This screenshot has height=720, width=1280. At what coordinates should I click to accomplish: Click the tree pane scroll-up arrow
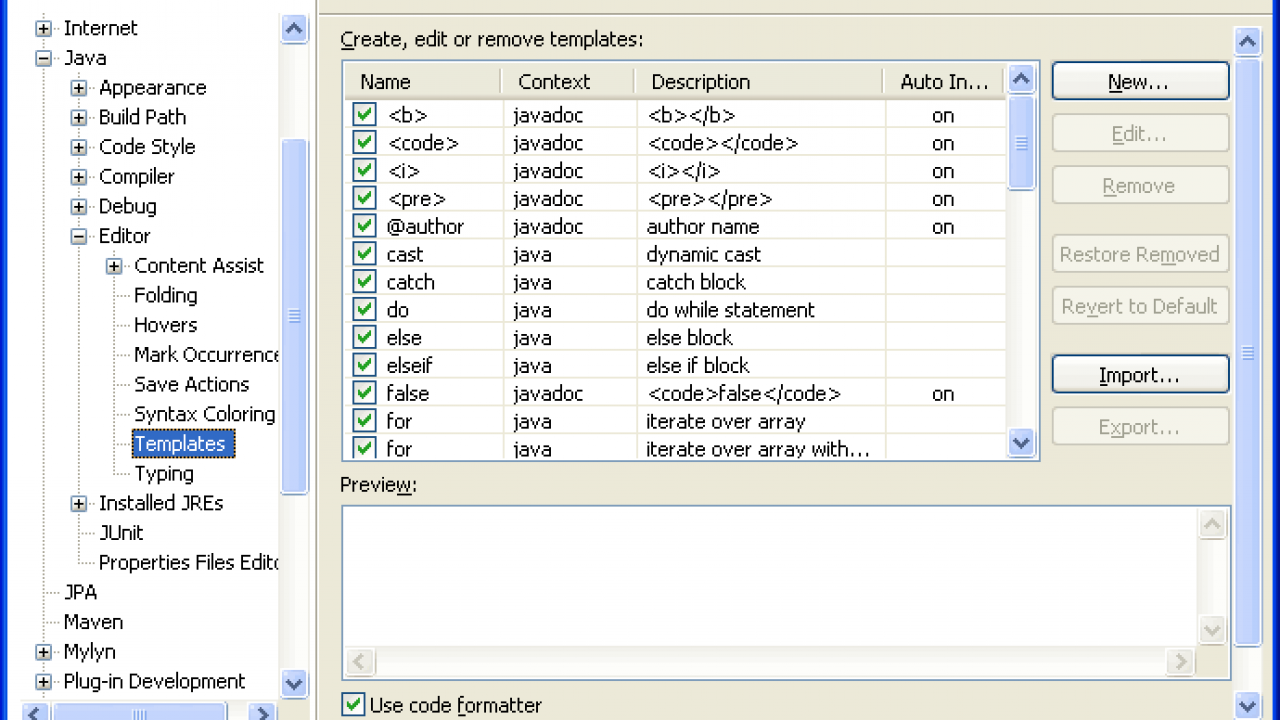pyautogui.click(x=294, y=28)
